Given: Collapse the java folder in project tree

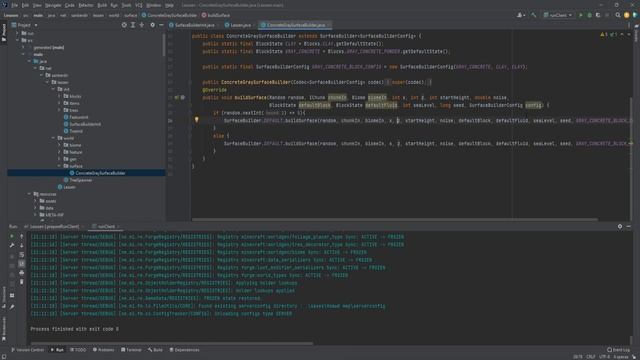Looking at the screenshot, I should pyautogui.click(x=29, y=61).
